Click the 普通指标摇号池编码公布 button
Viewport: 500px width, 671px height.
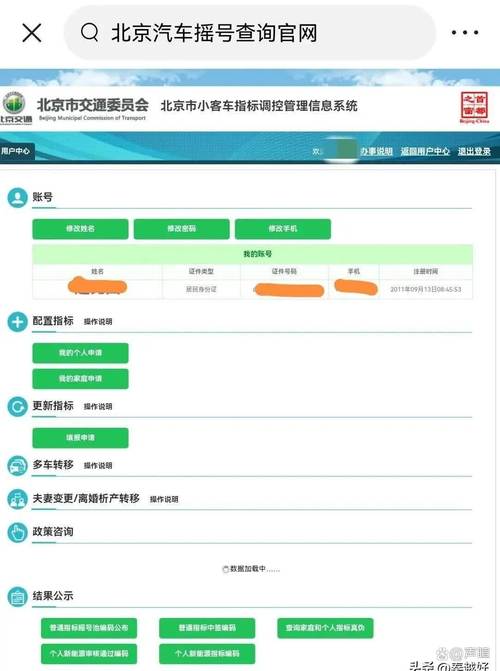(x=89, y=628)
